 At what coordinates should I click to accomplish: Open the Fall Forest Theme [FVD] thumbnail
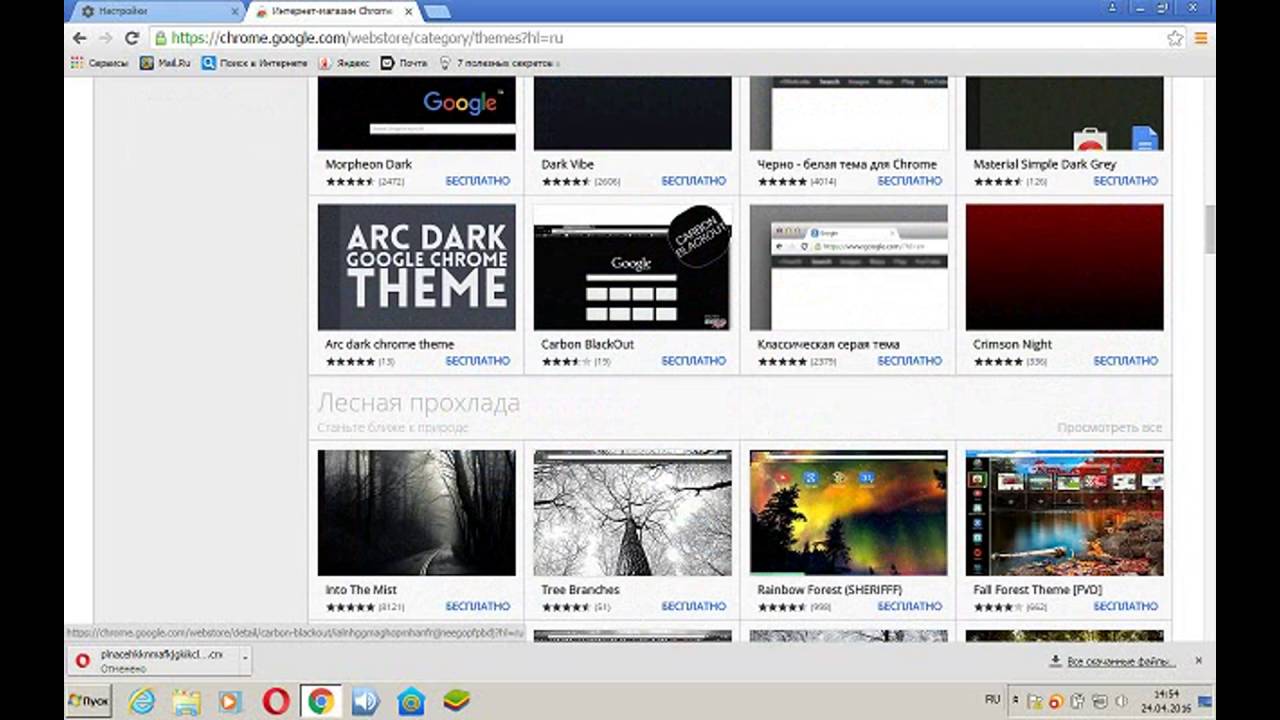click(1065, 513)
